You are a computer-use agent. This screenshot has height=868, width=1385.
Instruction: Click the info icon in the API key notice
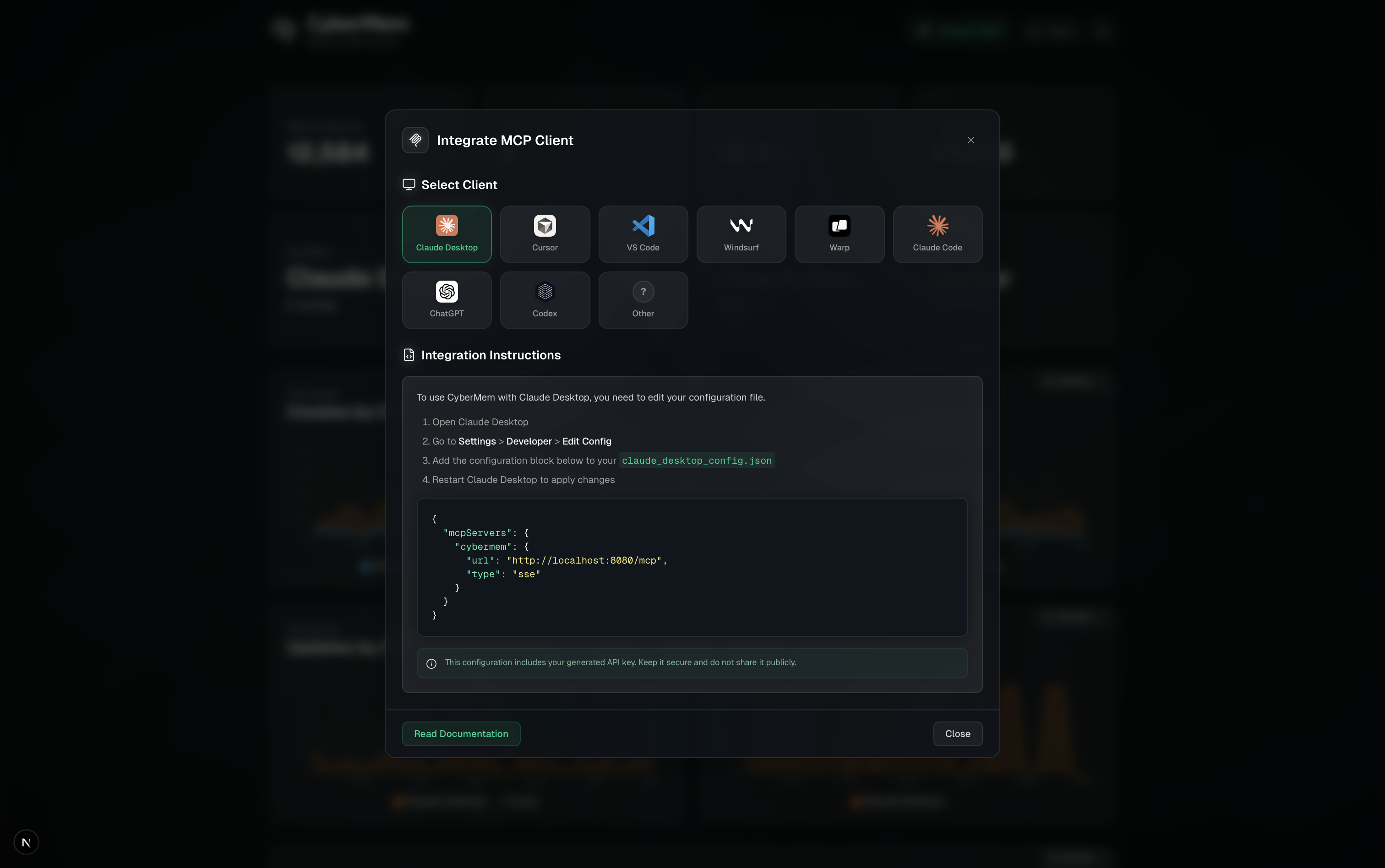click(431, 664)
